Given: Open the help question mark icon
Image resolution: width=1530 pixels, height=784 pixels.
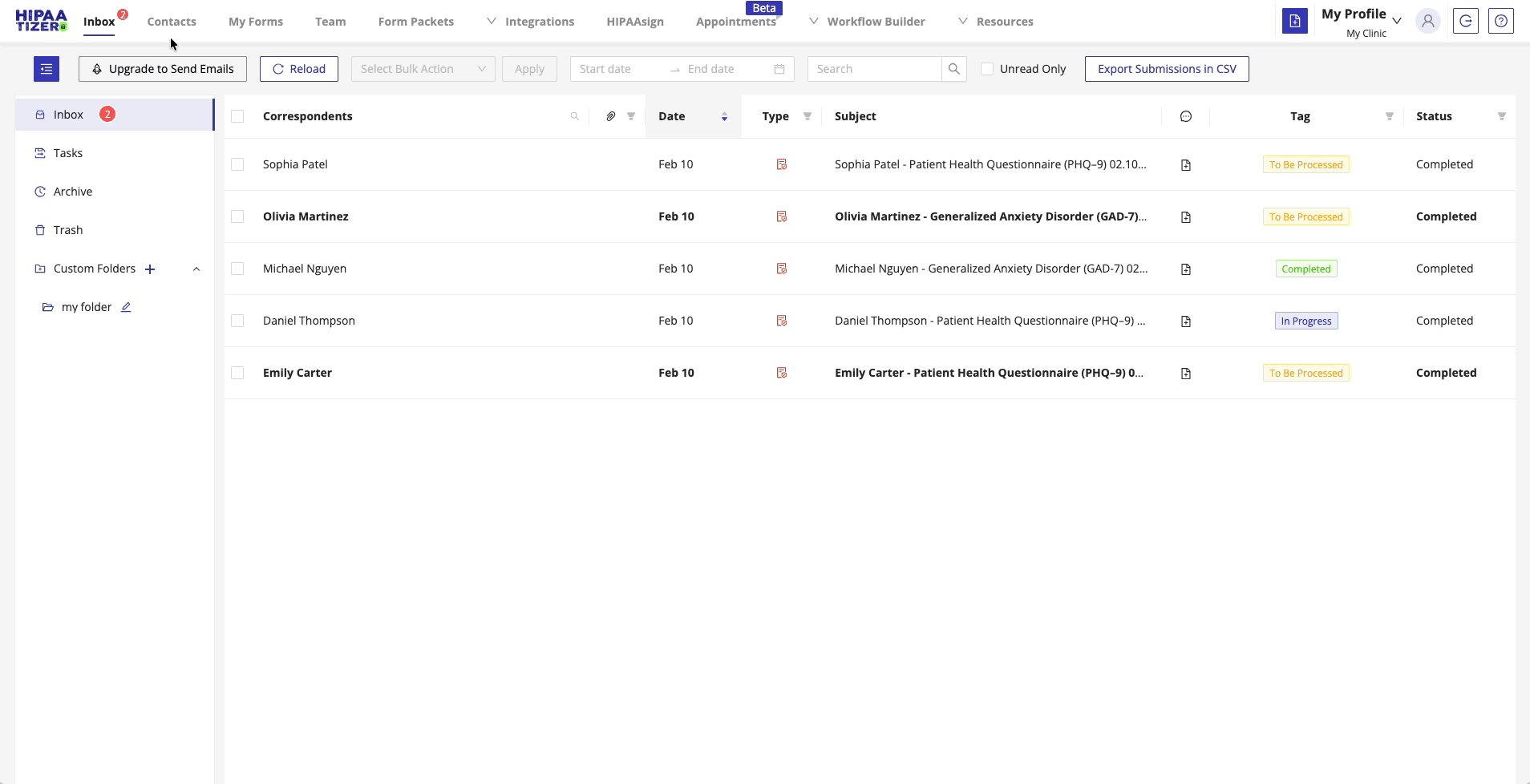Looking at the screenshot, I should tap(1500, 22).
